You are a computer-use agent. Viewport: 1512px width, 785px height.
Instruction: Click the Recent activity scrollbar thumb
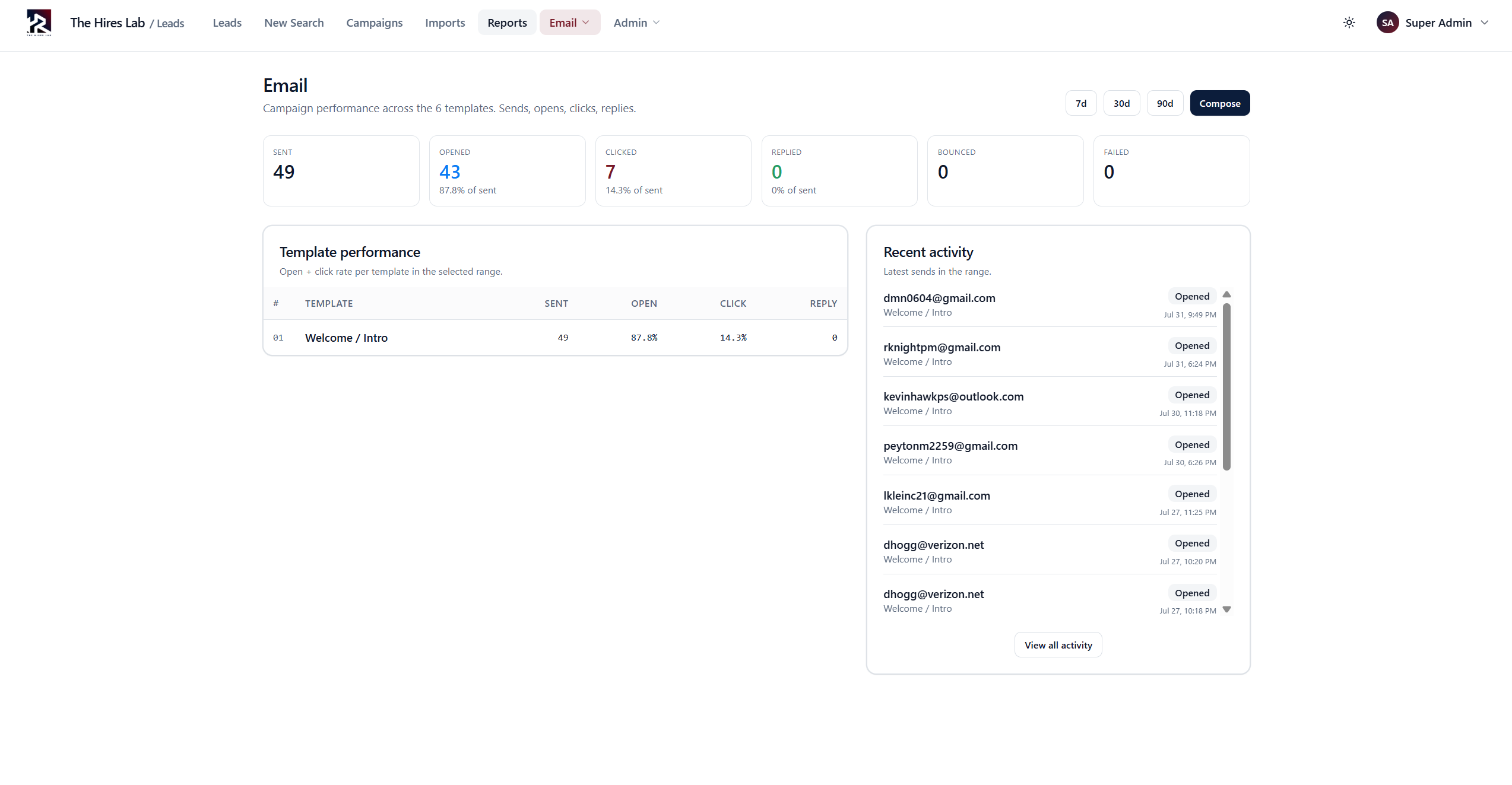coord(1226,387)
